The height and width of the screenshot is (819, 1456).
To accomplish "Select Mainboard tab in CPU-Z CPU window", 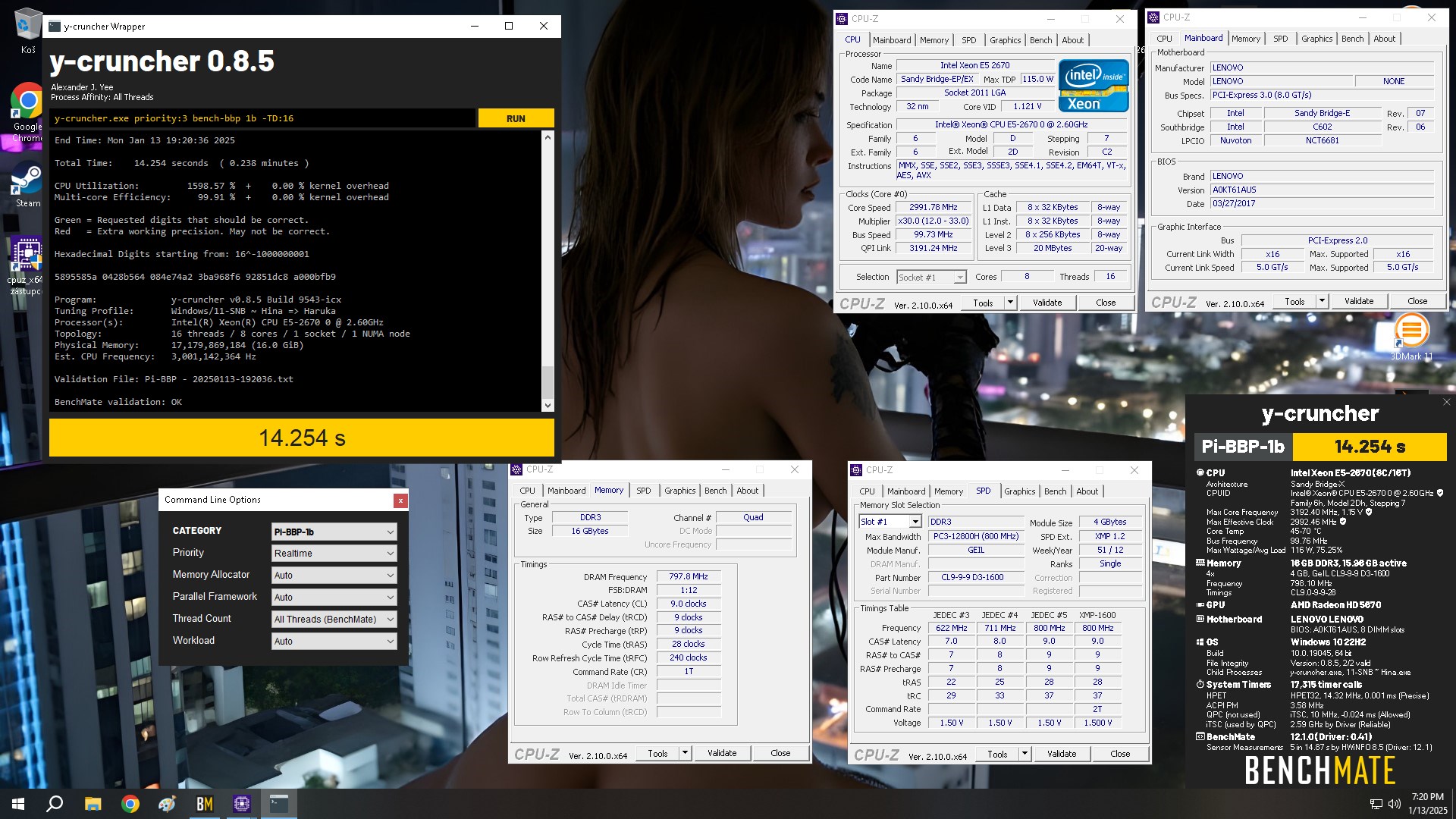I will pyautogui.click(x=892, y=40).
